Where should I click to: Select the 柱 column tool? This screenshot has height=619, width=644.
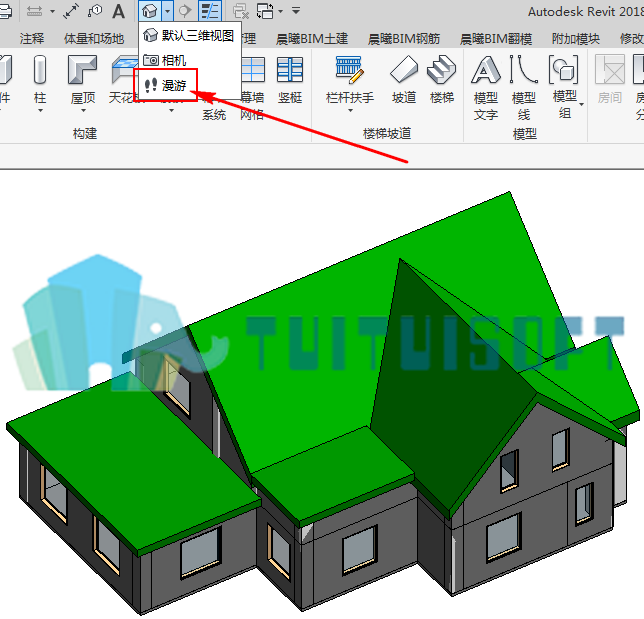[40, 80]
